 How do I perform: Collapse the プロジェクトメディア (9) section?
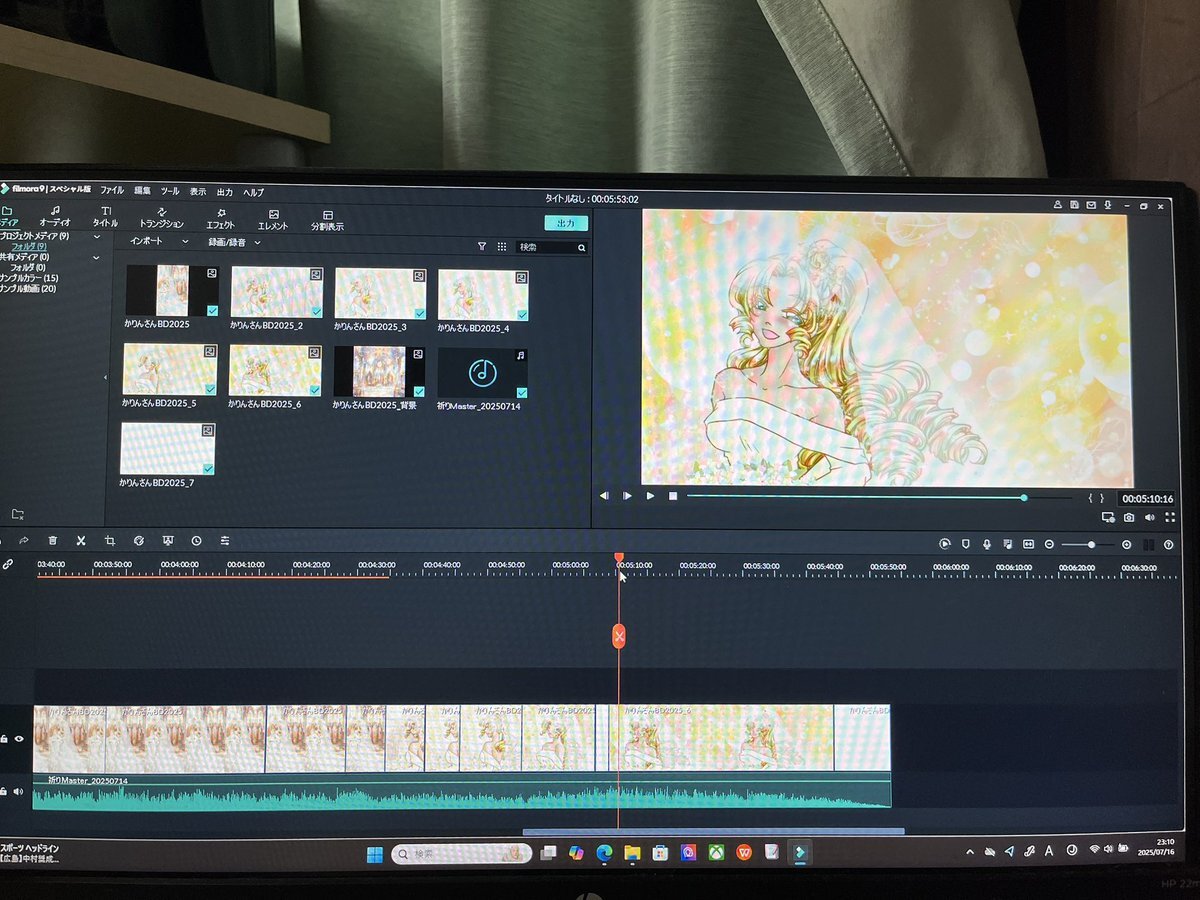click(96, 237)
